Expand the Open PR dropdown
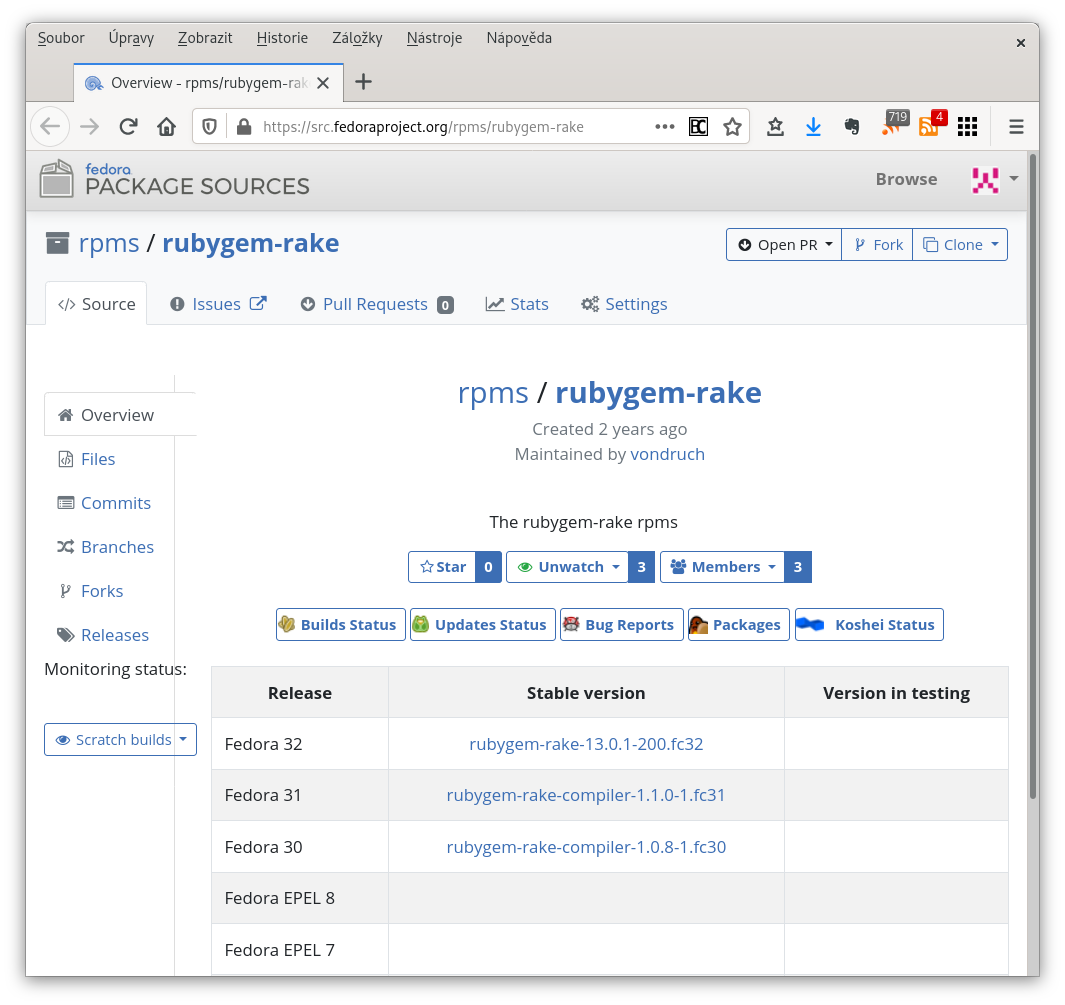The height and width of the screenshot is (1005, 1065). (x=784, y=244)
